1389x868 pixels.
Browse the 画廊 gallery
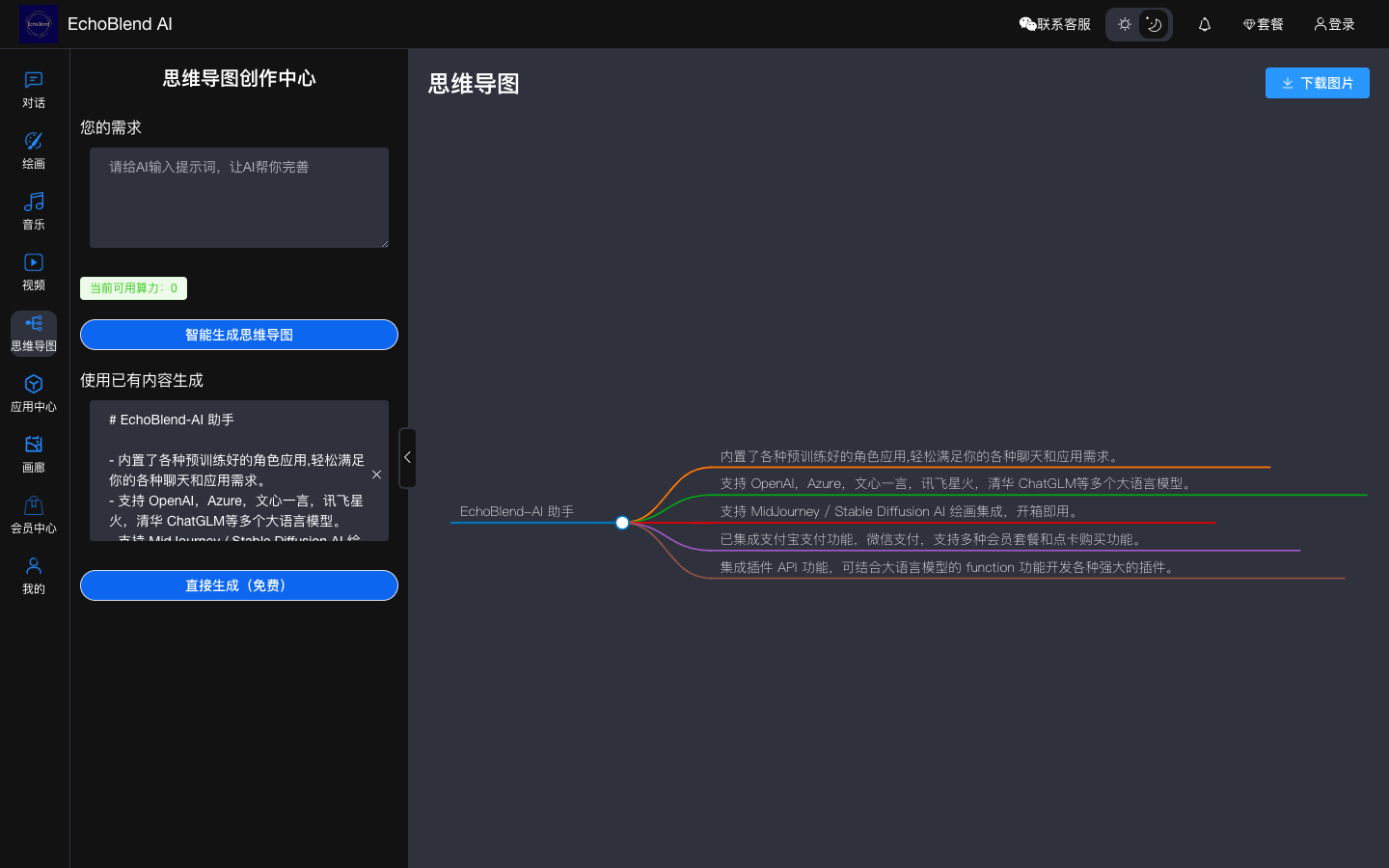pos(33,453)
